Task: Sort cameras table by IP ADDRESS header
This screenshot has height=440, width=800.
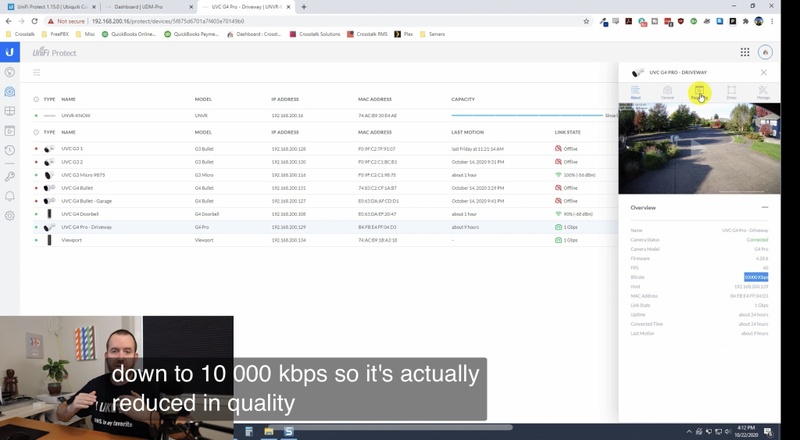Action: [285, 132]
